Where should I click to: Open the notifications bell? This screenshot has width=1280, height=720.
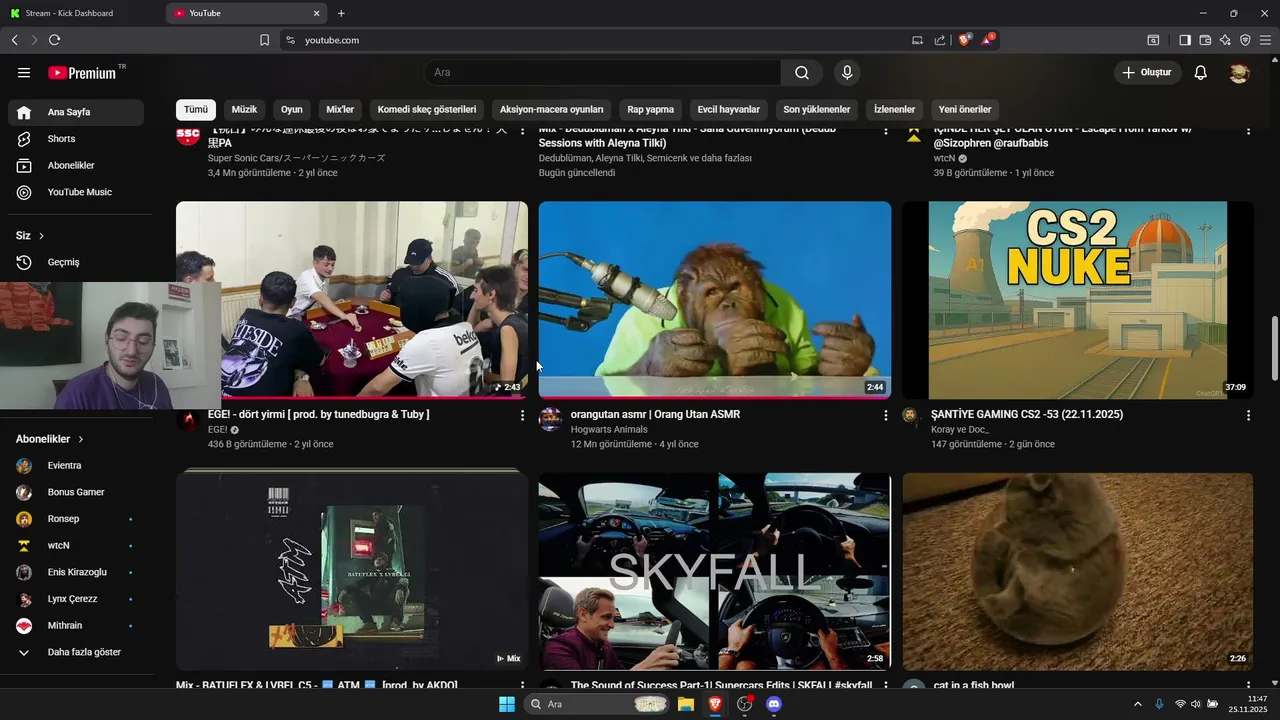pos(1201,72)
